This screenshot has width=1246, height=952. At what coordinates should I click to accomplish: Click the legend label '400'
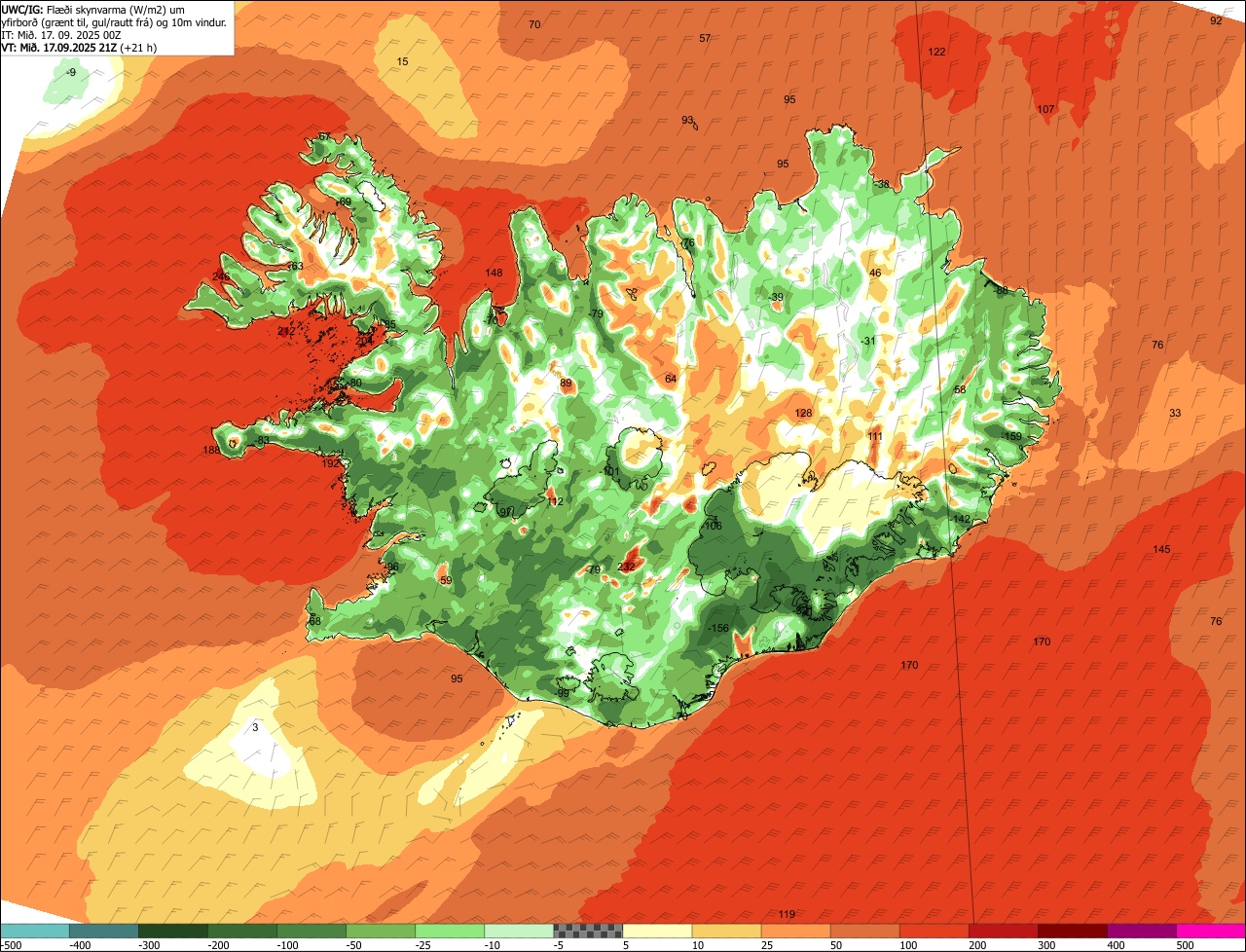[1116, 945]
